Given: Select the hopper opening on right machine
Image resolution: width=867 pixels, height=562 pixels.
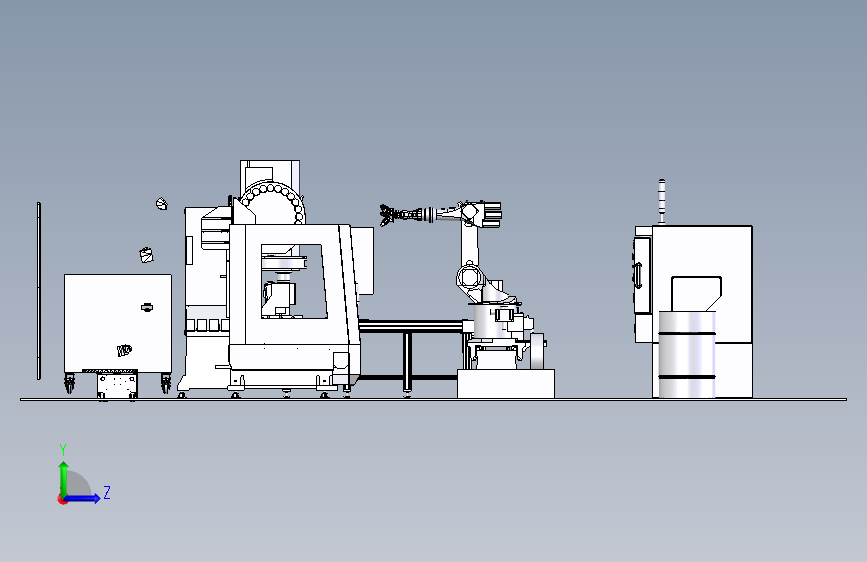Looking at the screenshot, I should point(696,294).
